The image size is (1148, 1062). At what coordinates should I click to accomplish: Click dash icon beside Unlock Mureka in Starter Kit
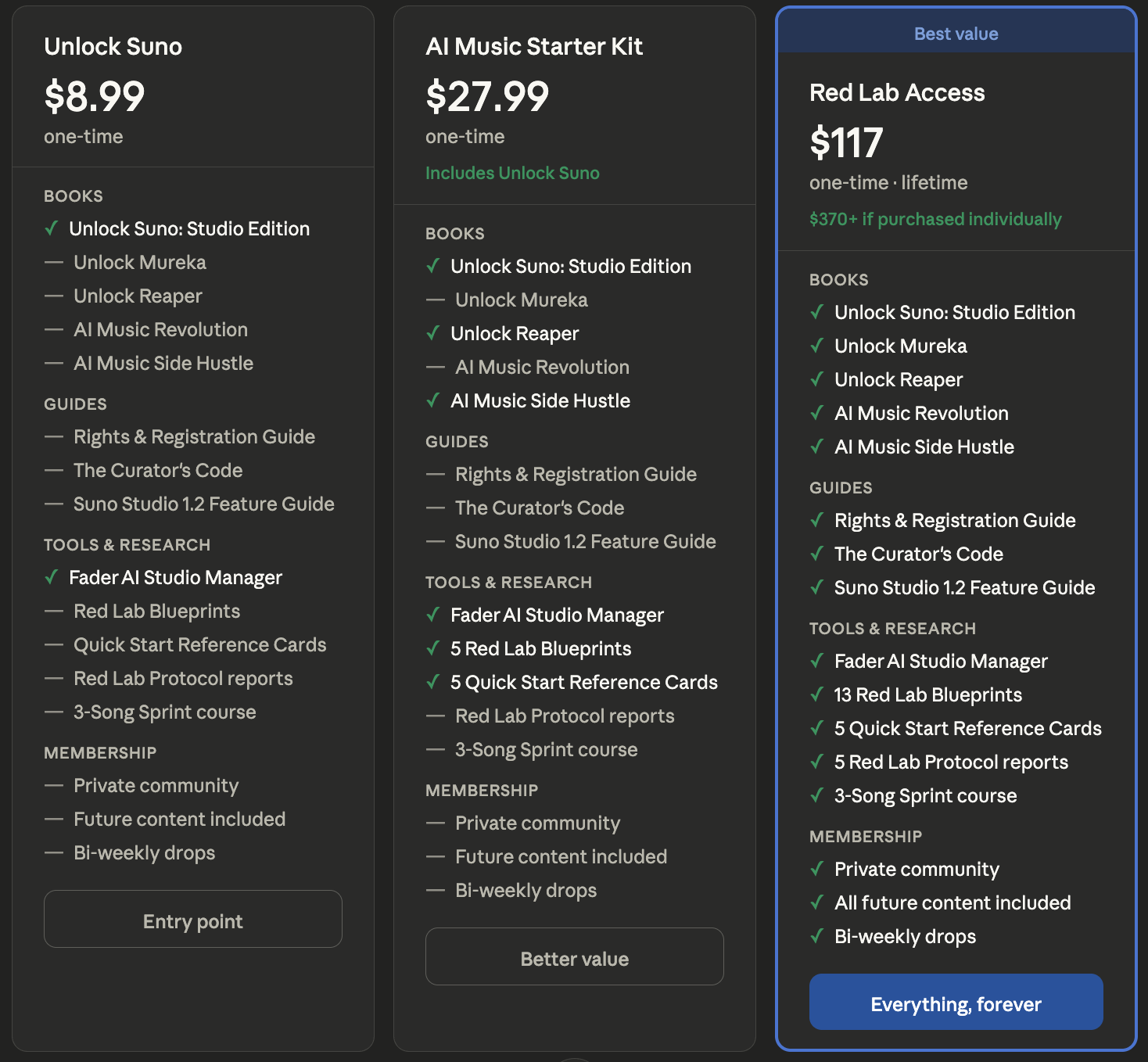pyautogui.click(x=435, y=300)
